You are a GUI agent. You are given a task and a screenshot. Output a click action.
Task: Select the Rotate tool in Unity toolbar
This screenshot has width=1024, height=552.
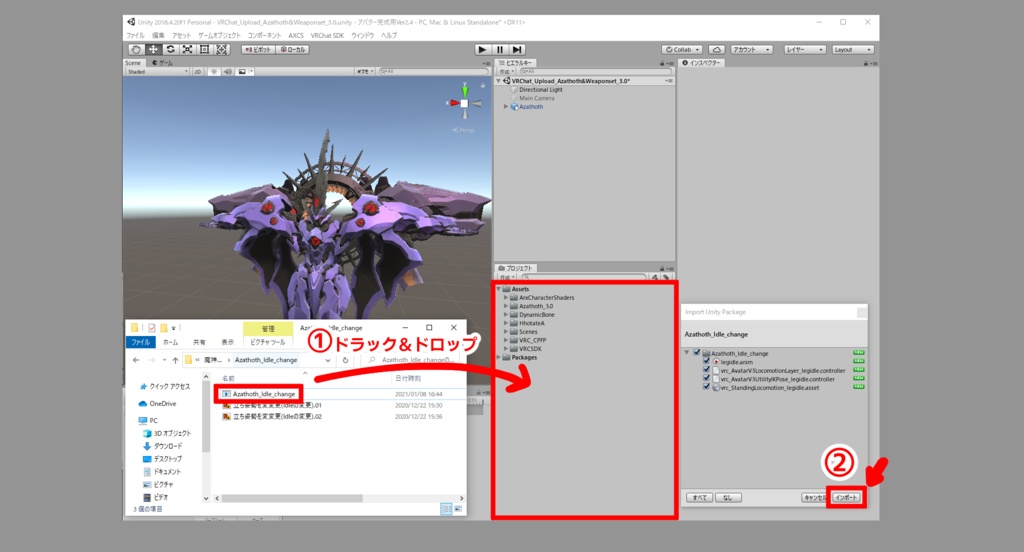click(x=170, y=50)
